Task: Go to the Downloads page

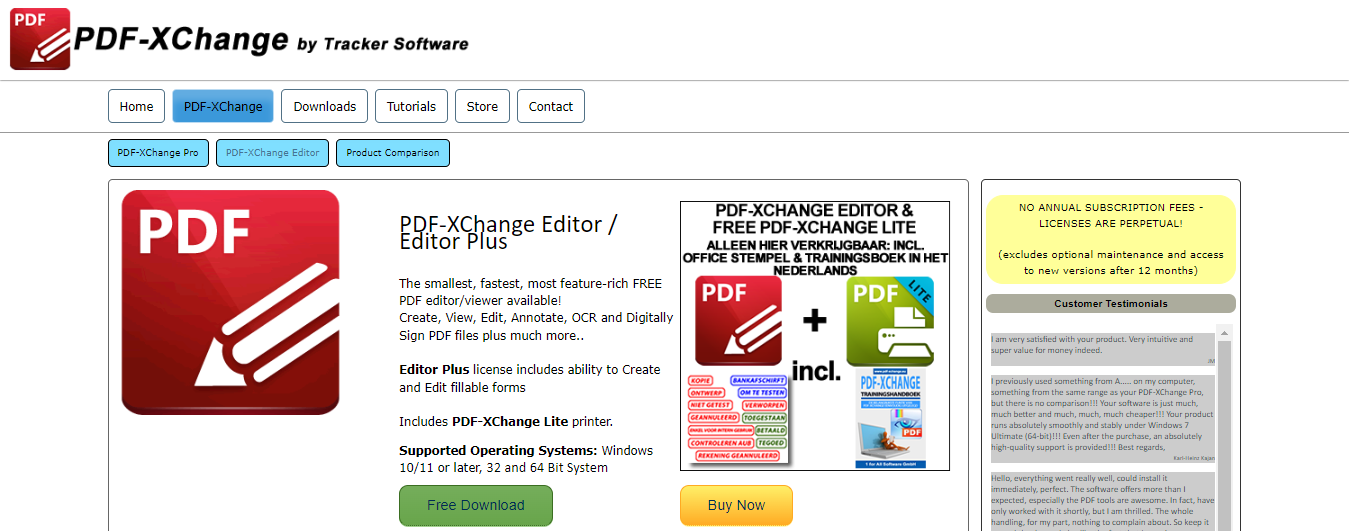Action: 325,106
